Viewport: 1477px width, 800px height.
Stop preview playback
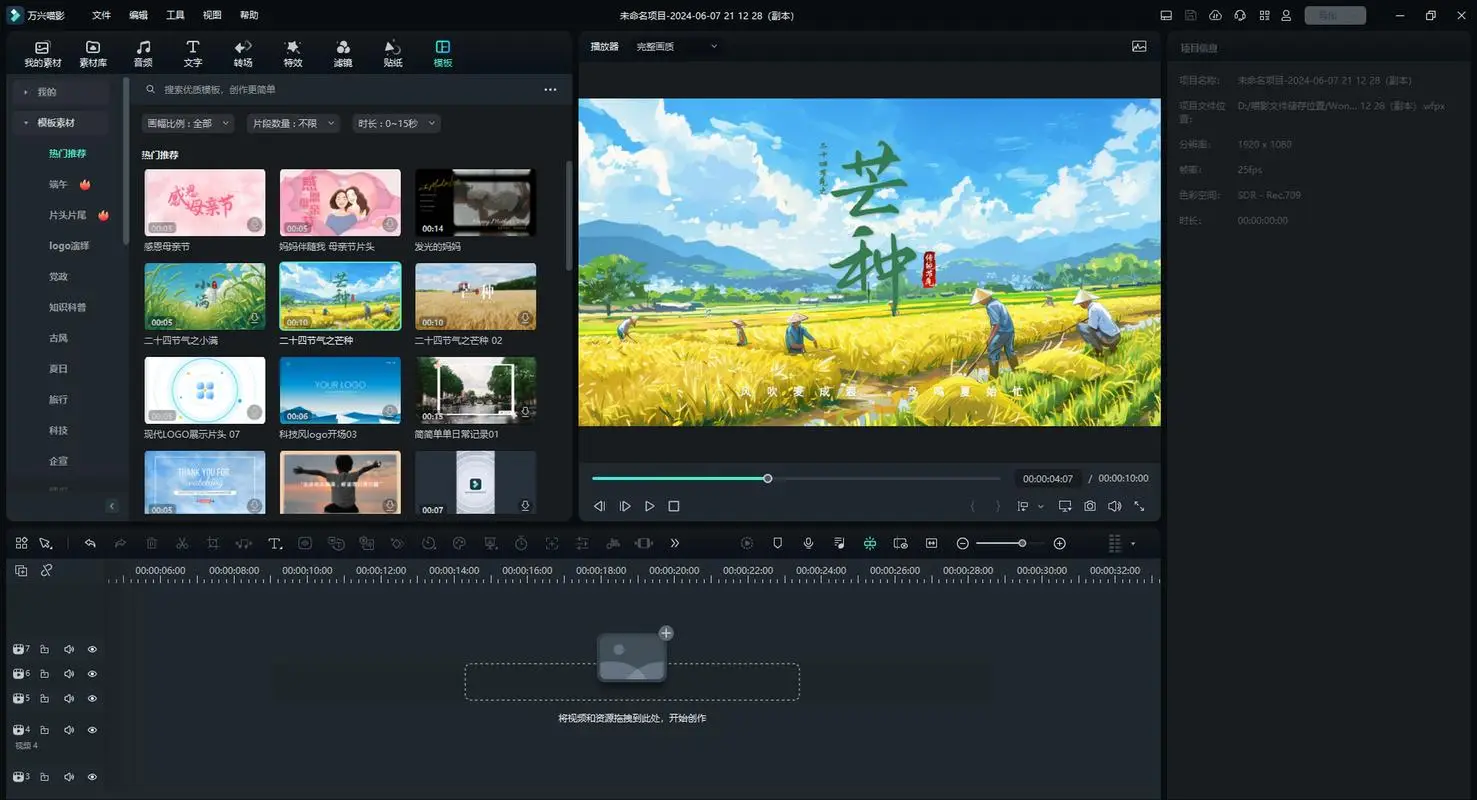[674, 506]
